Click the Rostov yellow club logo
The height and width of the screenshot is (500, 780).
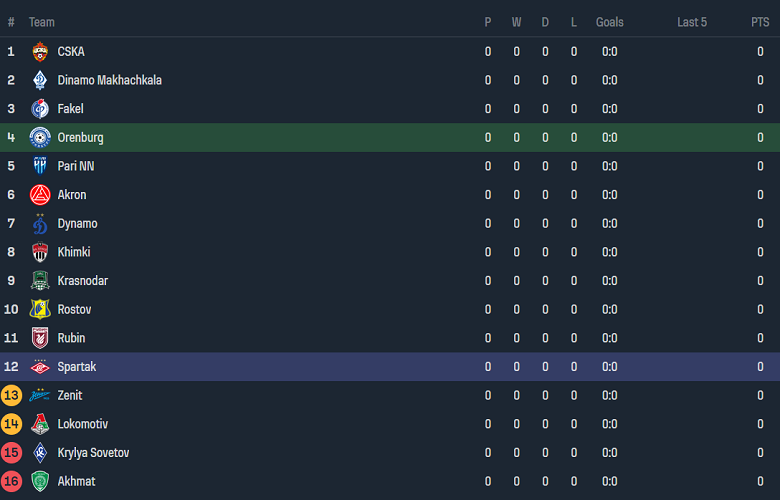point(40,310)
